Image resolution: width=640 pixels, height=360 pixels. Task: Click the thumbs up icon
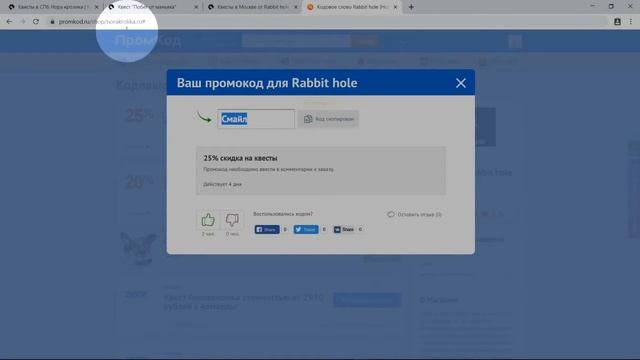(x=208, y=220)
